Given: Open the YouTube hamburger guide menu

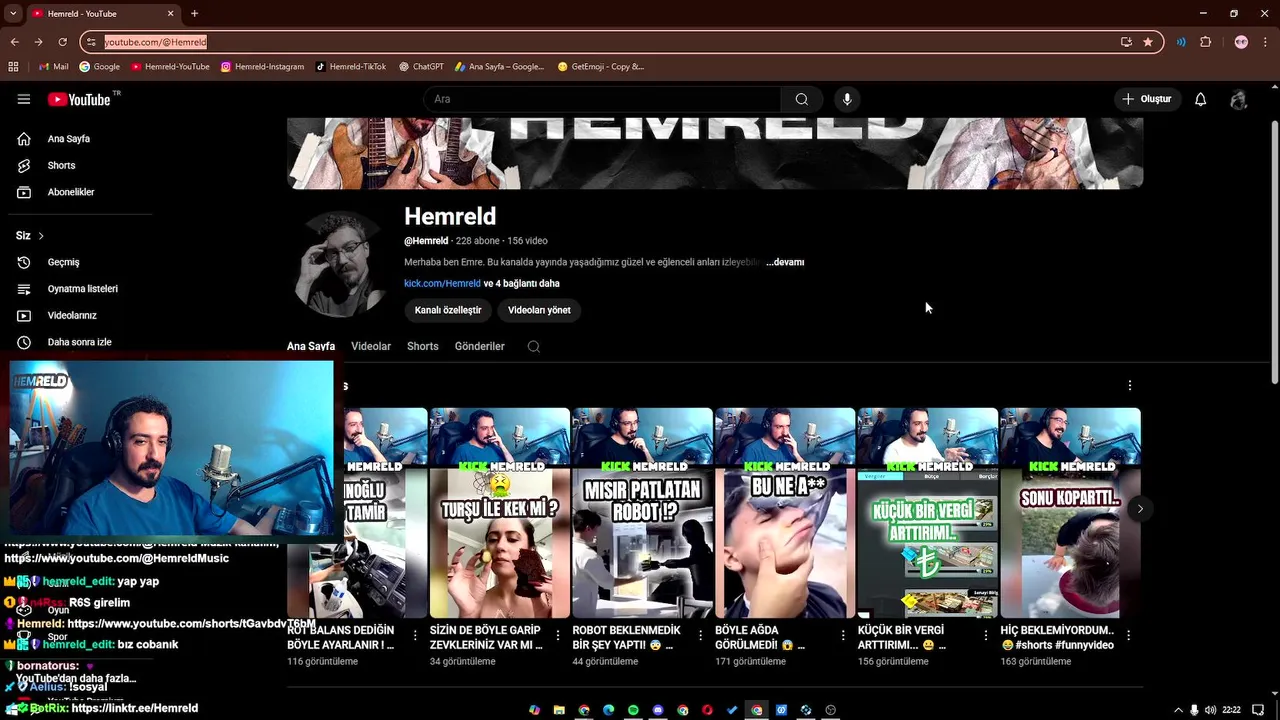Looking at the screenshot, I should (x=24, y=99).
